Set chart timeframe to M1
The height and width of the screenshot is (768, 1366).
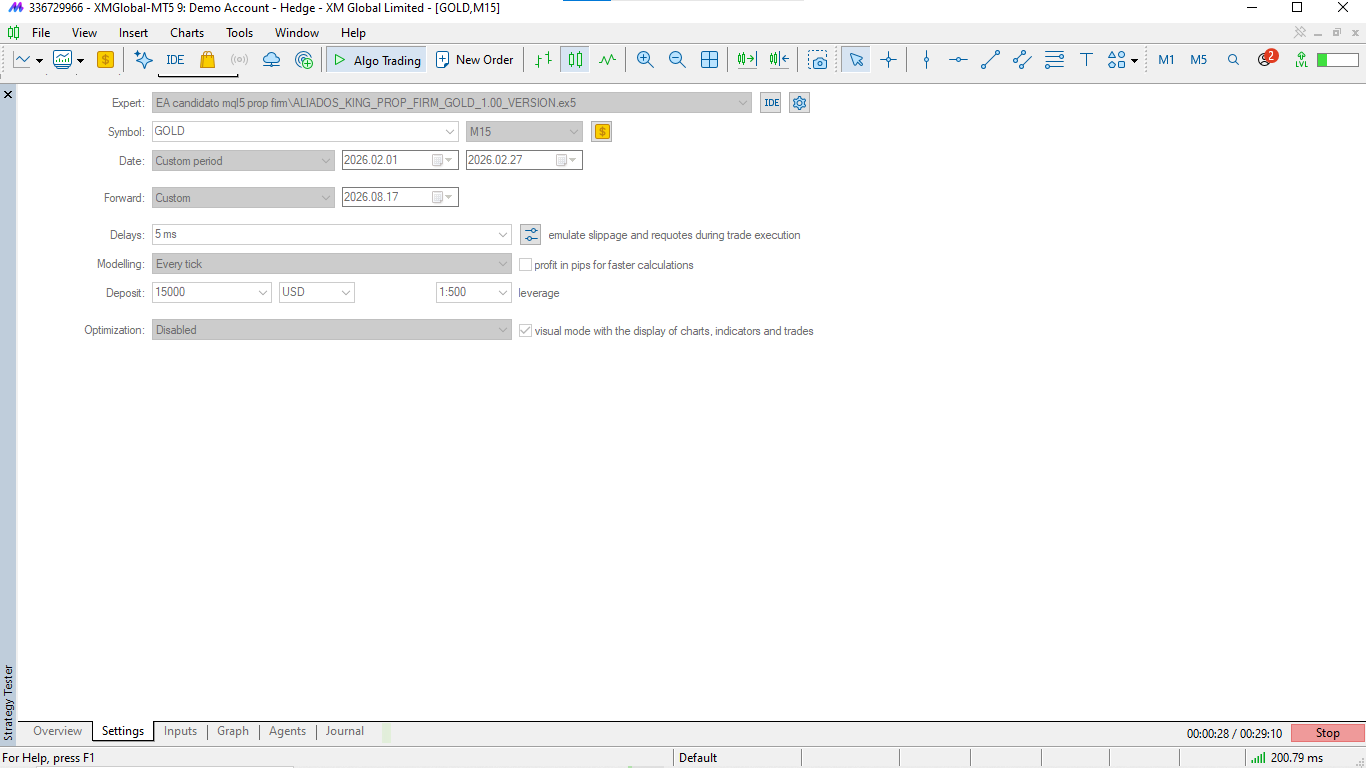coord(1166,60)
